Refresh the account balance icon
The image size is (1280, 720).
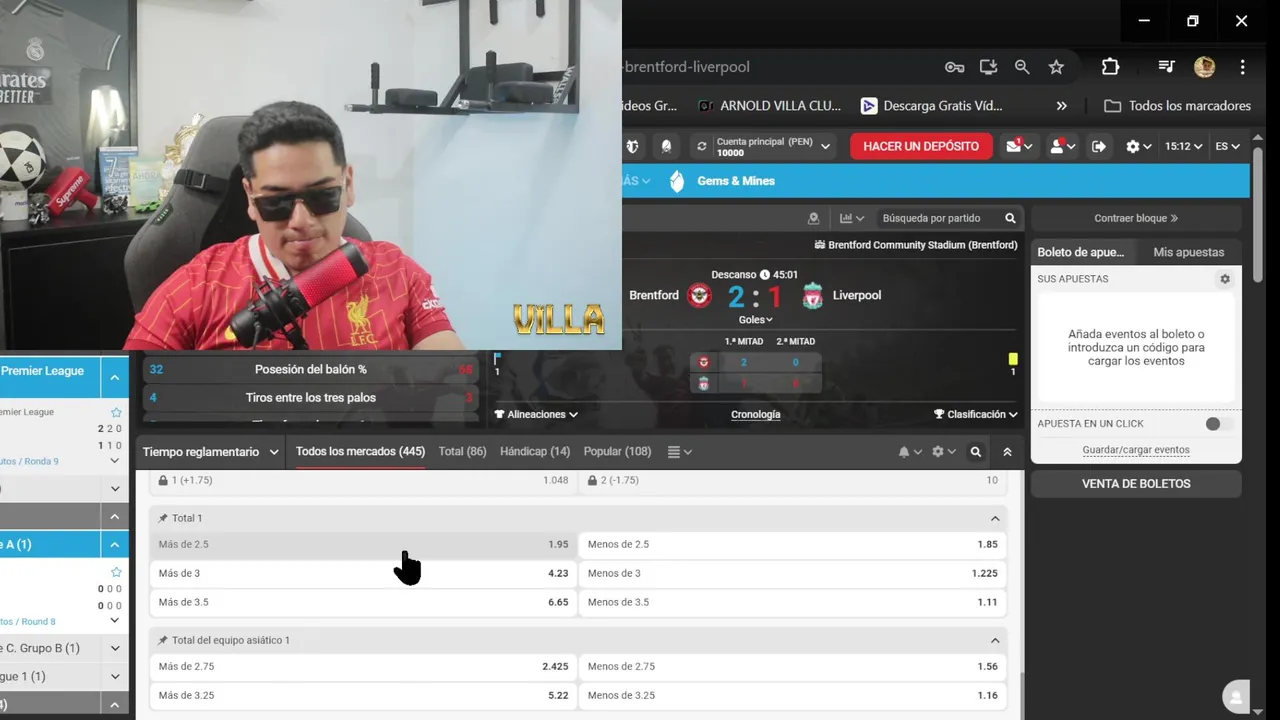click(702, 146)
